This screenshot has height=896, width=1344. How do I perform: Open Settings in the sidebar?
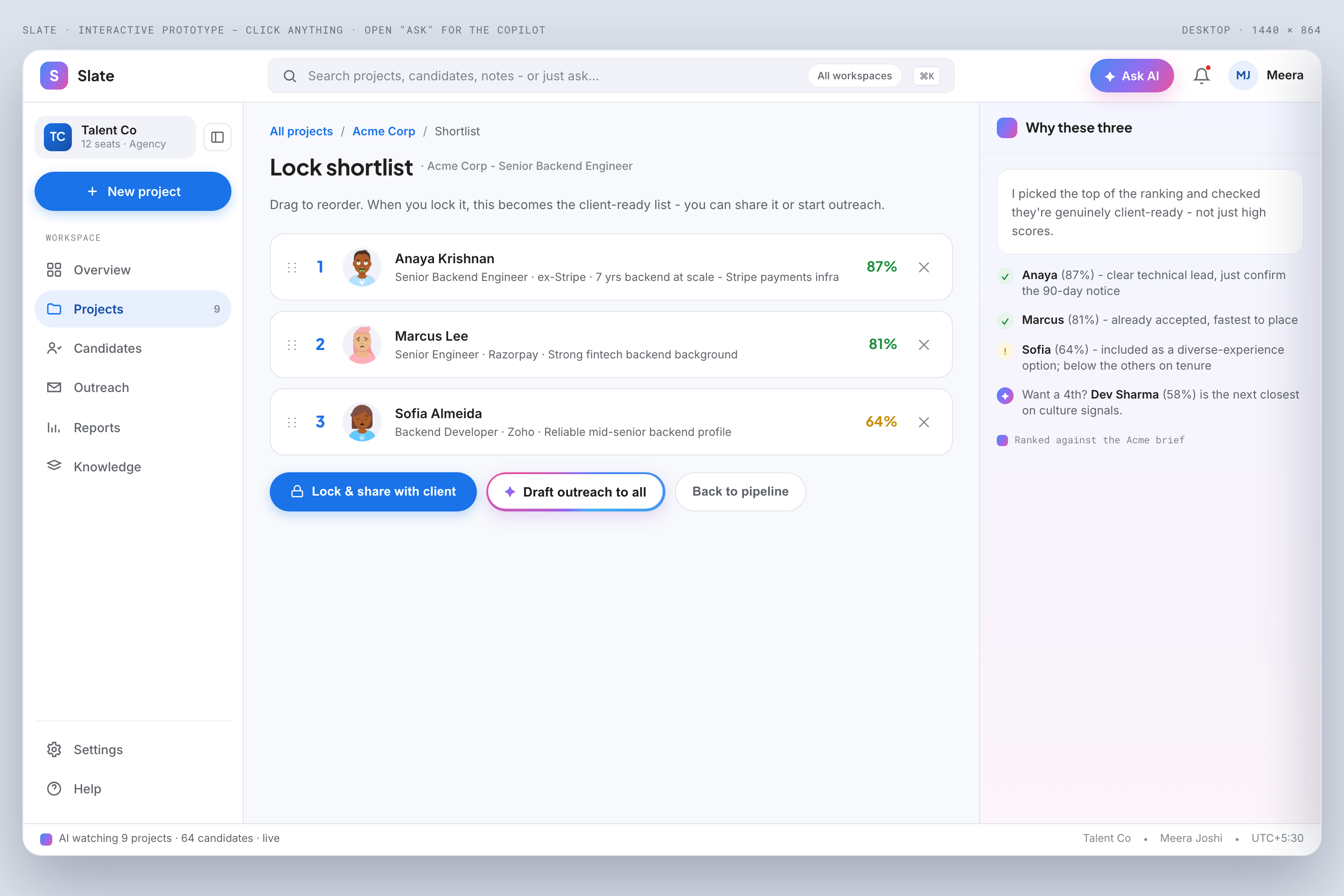(x=133, y=749)
